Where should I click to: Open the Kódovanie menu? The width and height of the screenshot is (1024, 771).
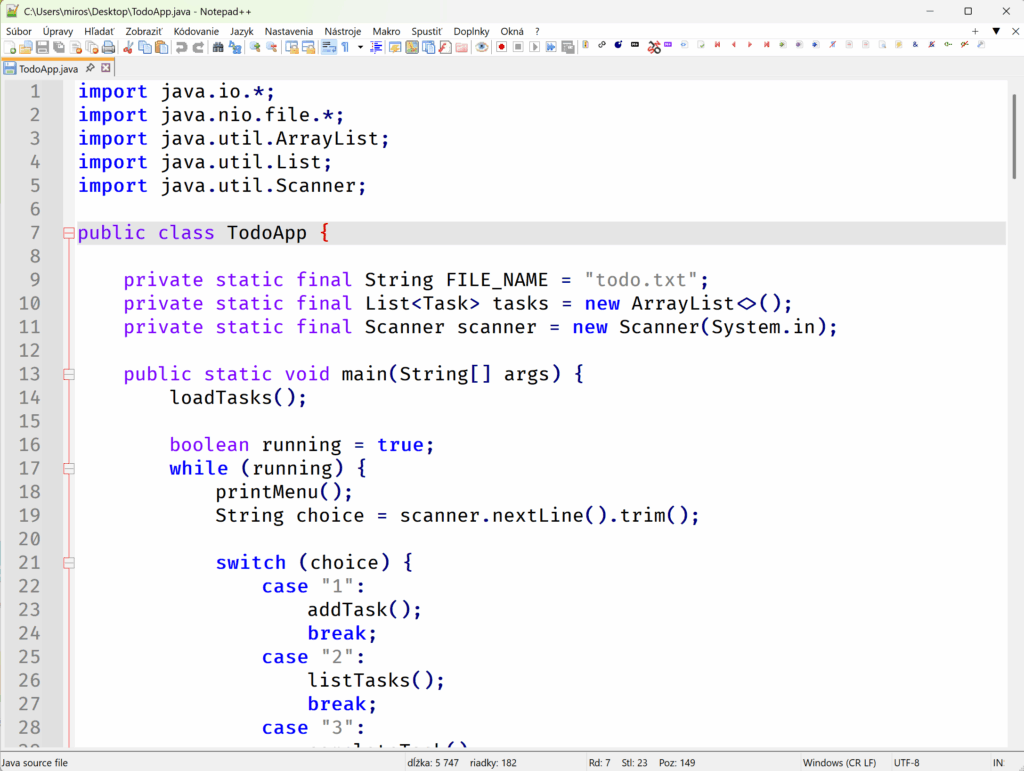tap(196, 31)
